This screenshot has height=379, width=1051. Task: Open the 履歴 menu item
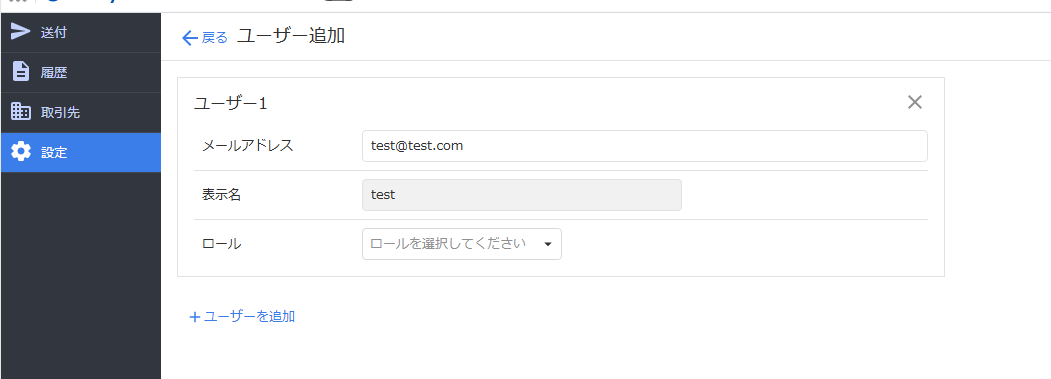coord(80,72)
